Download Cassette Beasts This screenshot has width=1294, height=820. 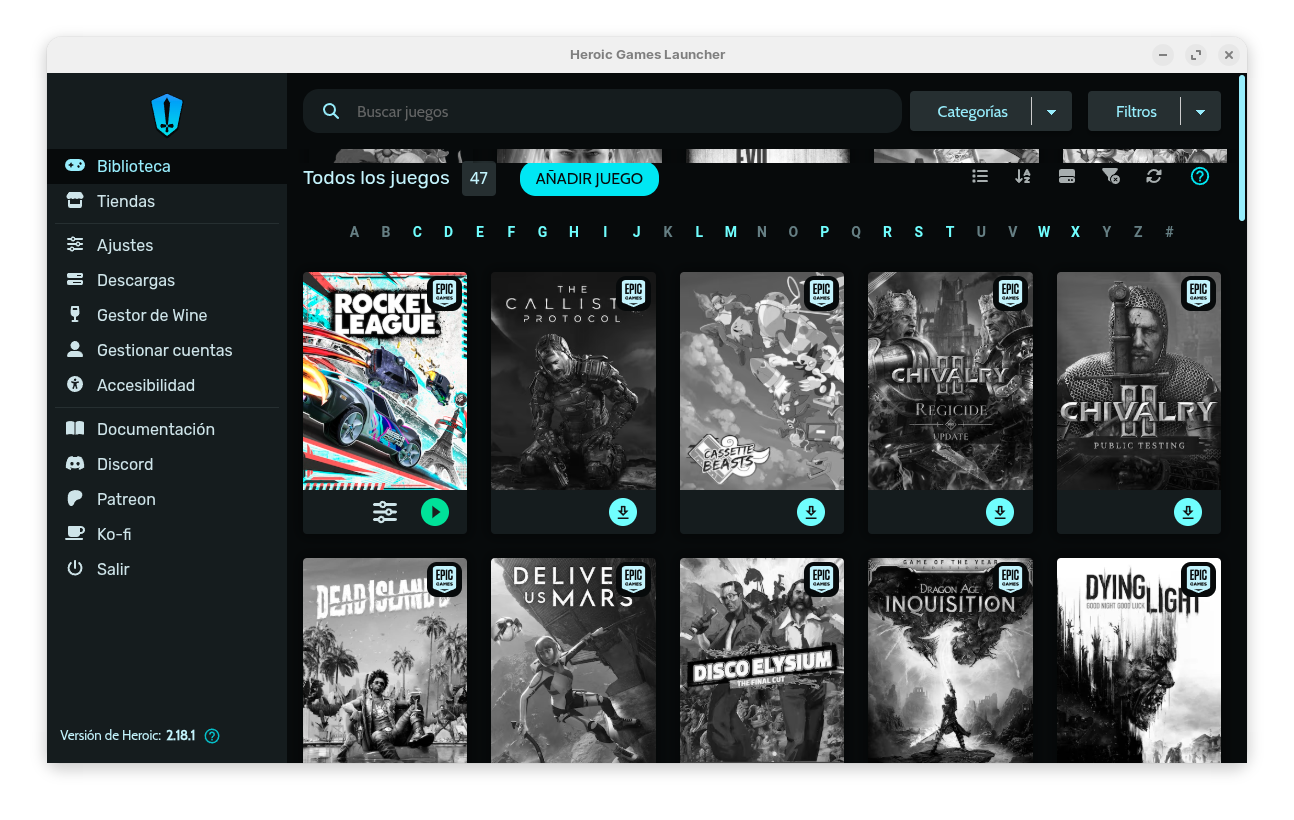(811, 512)
